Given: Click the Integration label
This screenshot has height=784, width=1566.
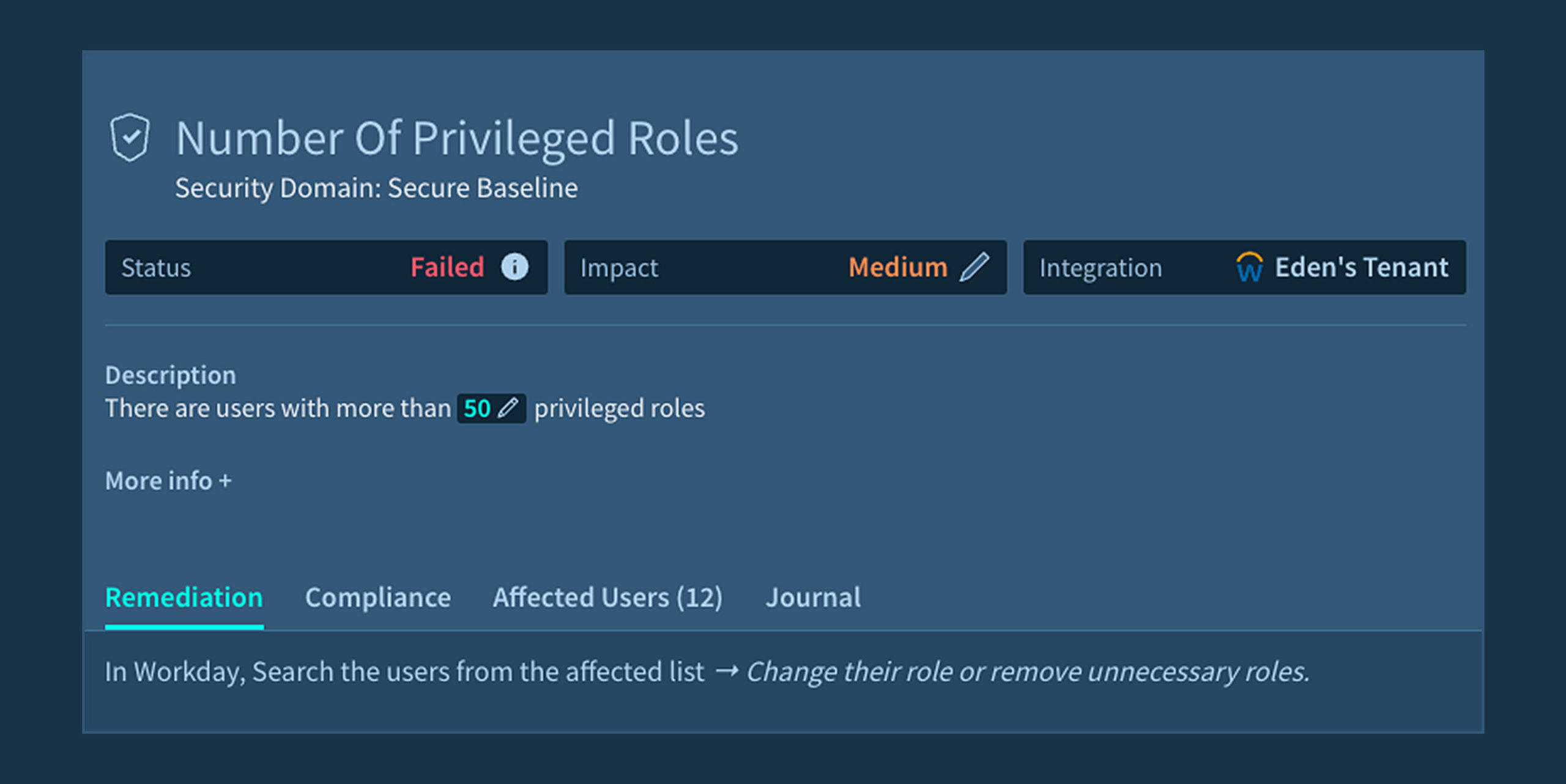Looking at the screenshot, I should point(1100,268).
